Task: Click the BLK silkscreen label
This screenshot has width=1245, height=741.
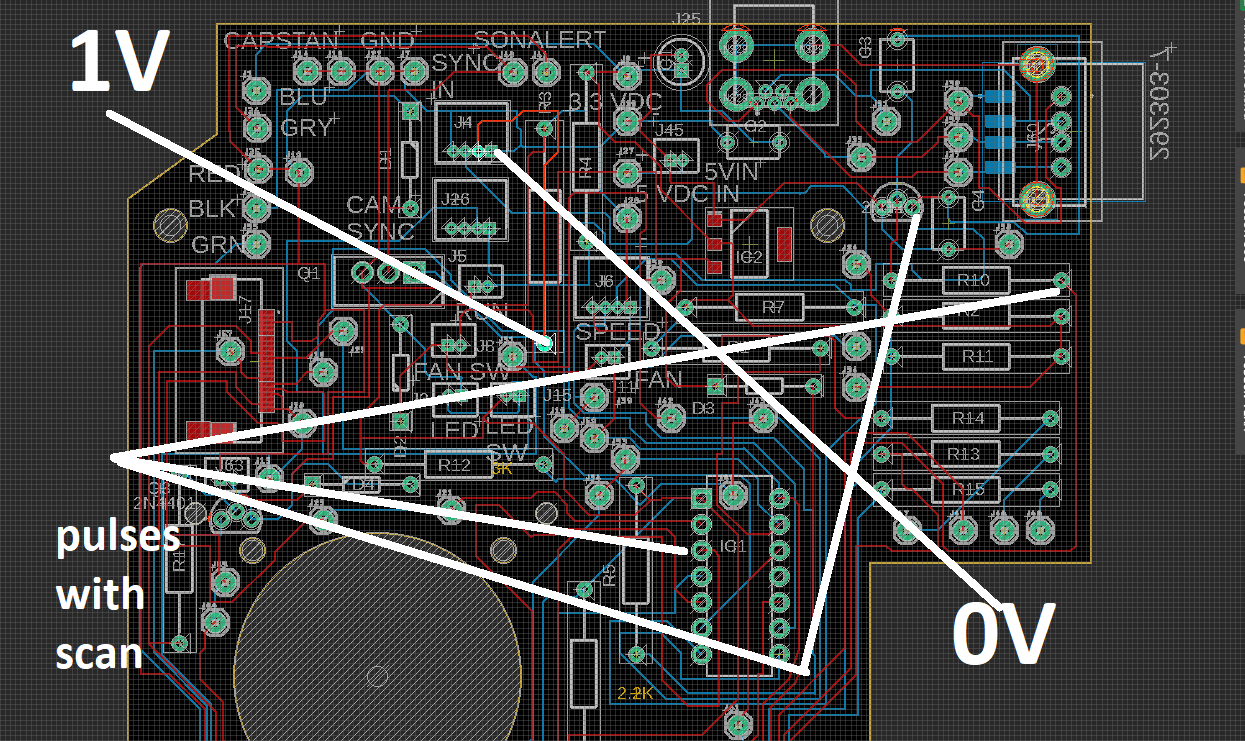Action: click(x=211, y=209)
